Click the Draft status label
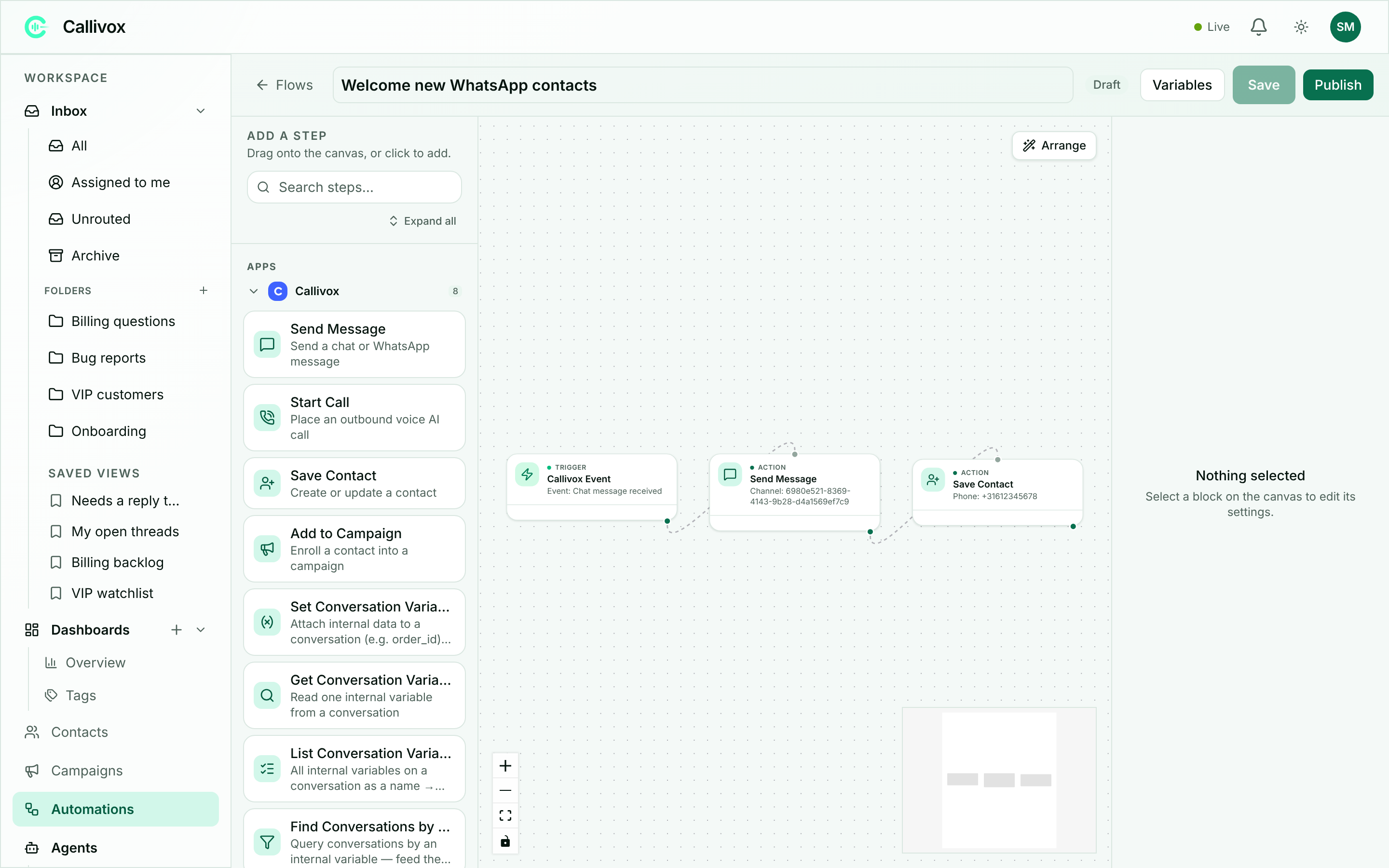1389x868 pixels. (1106, 85)
